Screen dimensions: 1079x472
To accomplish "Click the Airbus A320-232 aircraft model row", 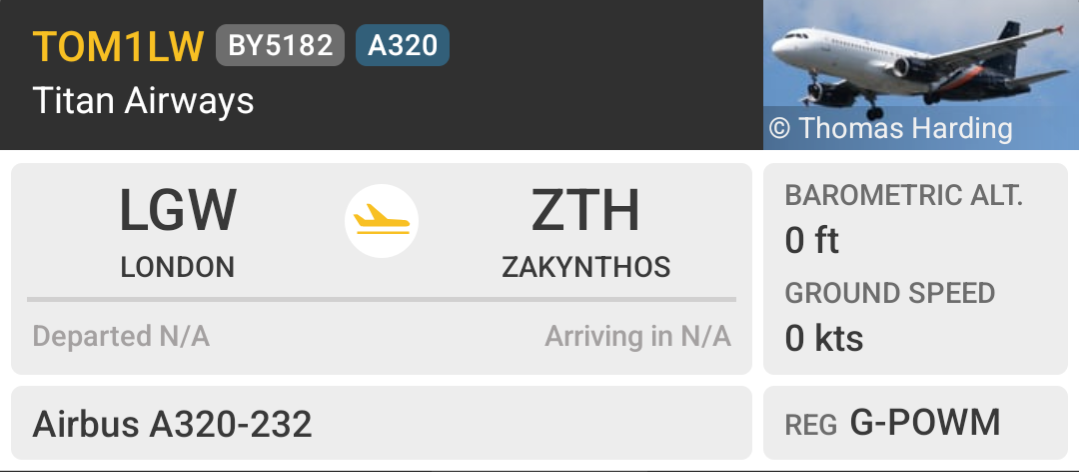I will click(x=381, y=423).
